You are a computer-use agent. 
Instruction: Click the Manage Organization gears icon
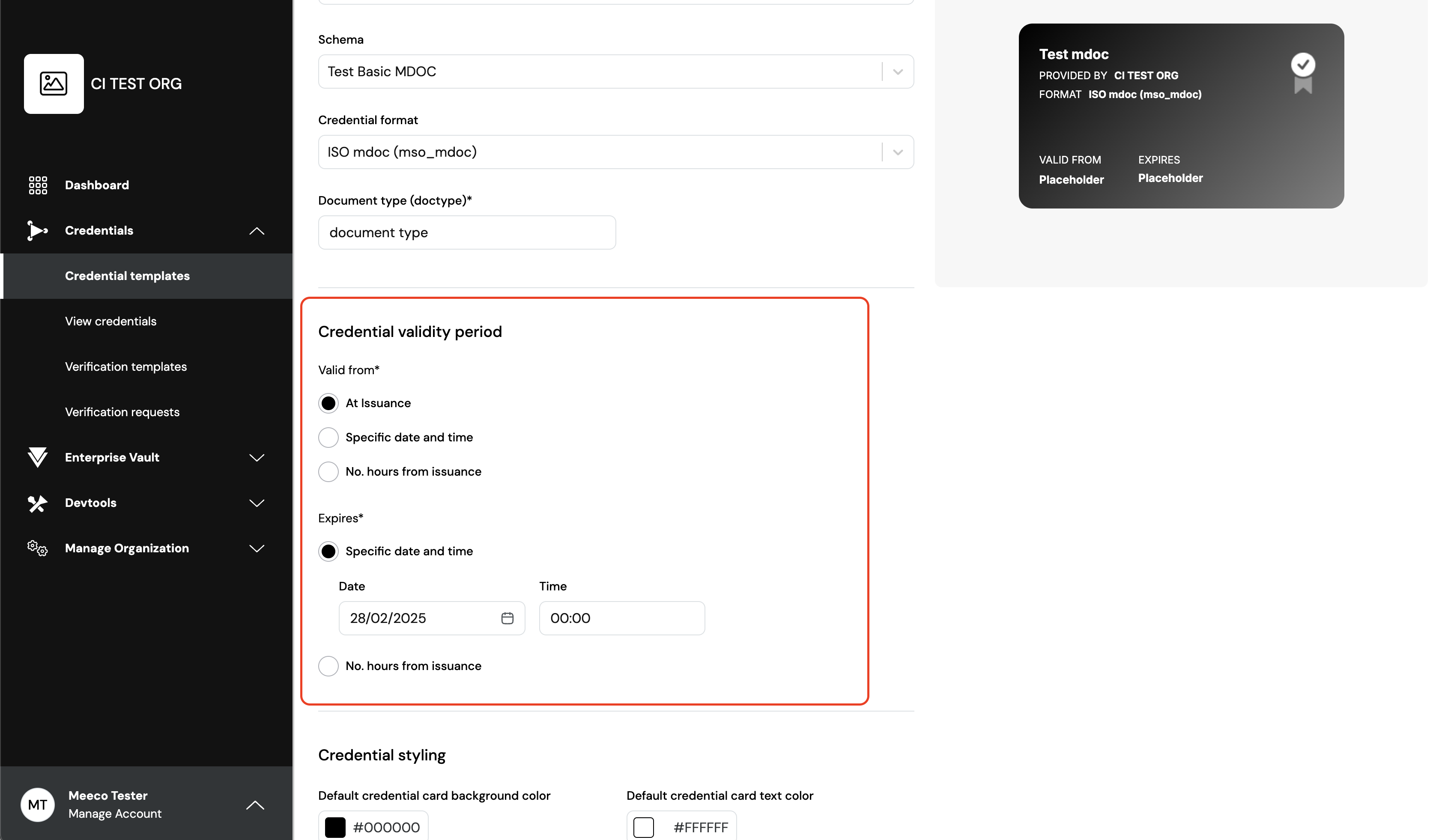click(x=37, y=548)
